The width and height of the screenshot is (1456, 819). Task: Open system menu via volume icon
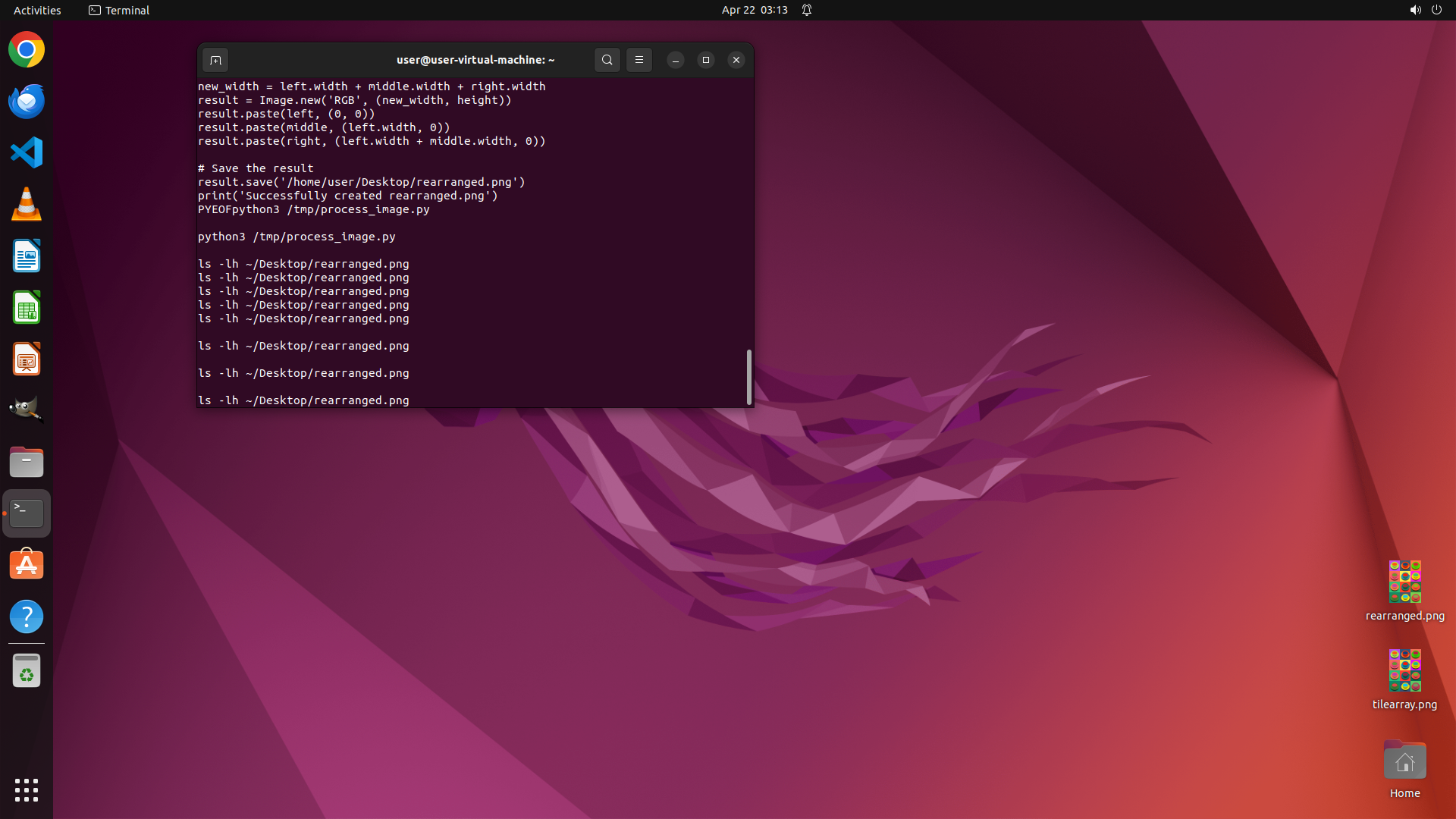(1415, 10)
